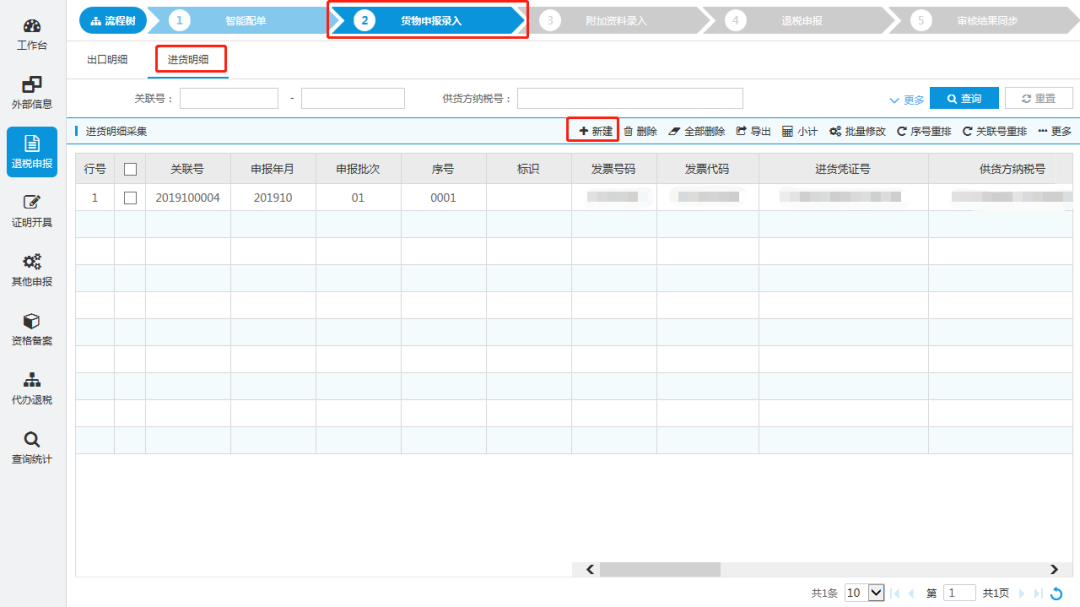
Task: Go to step 5 审核结果同步
Action: pyautogui.click(x=985, y=21)
